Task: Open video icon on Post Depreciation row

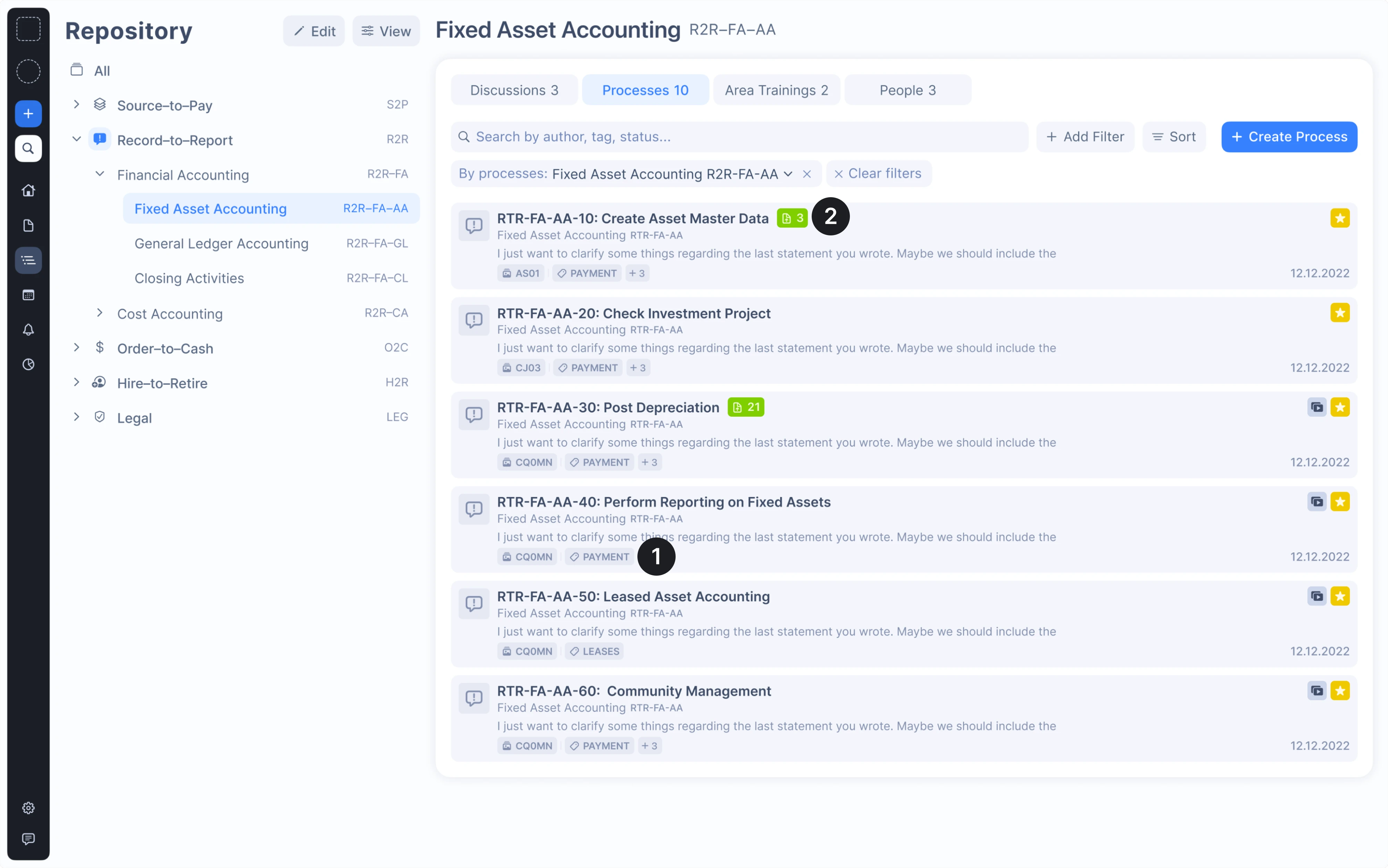Action: coord(1317,407)
